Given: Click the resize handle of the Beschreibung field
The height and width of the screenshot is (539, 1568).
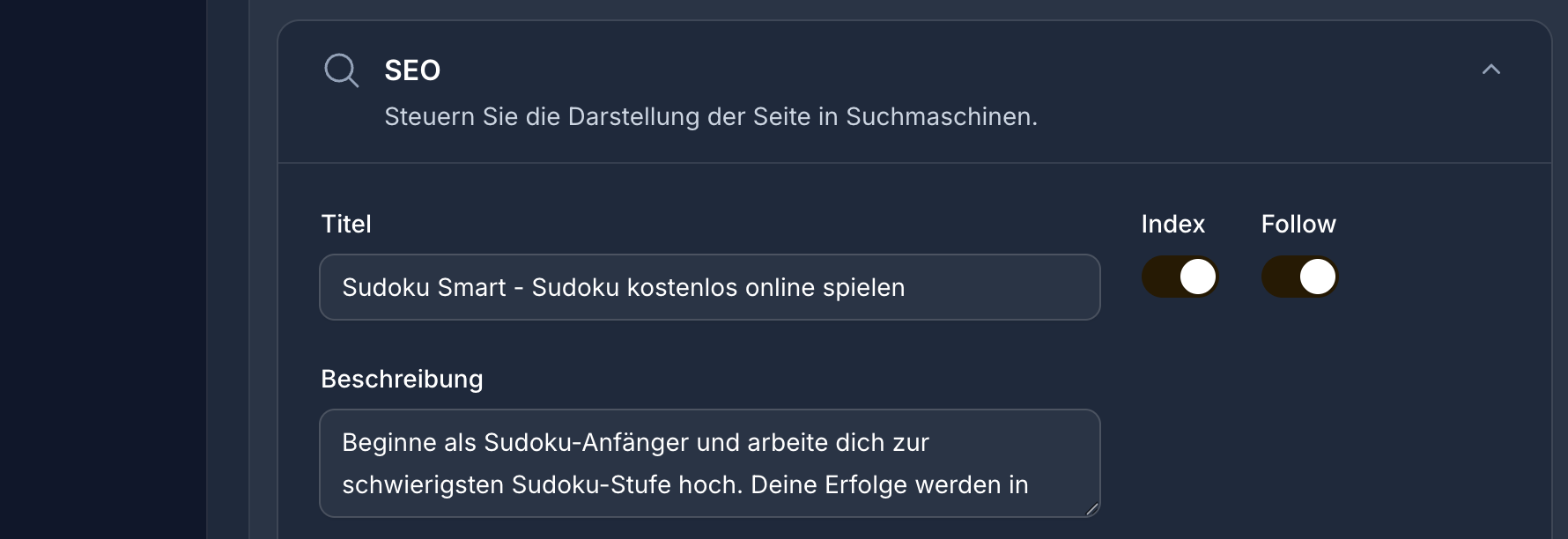Looking at the screenshot, I should point(1092,506).
